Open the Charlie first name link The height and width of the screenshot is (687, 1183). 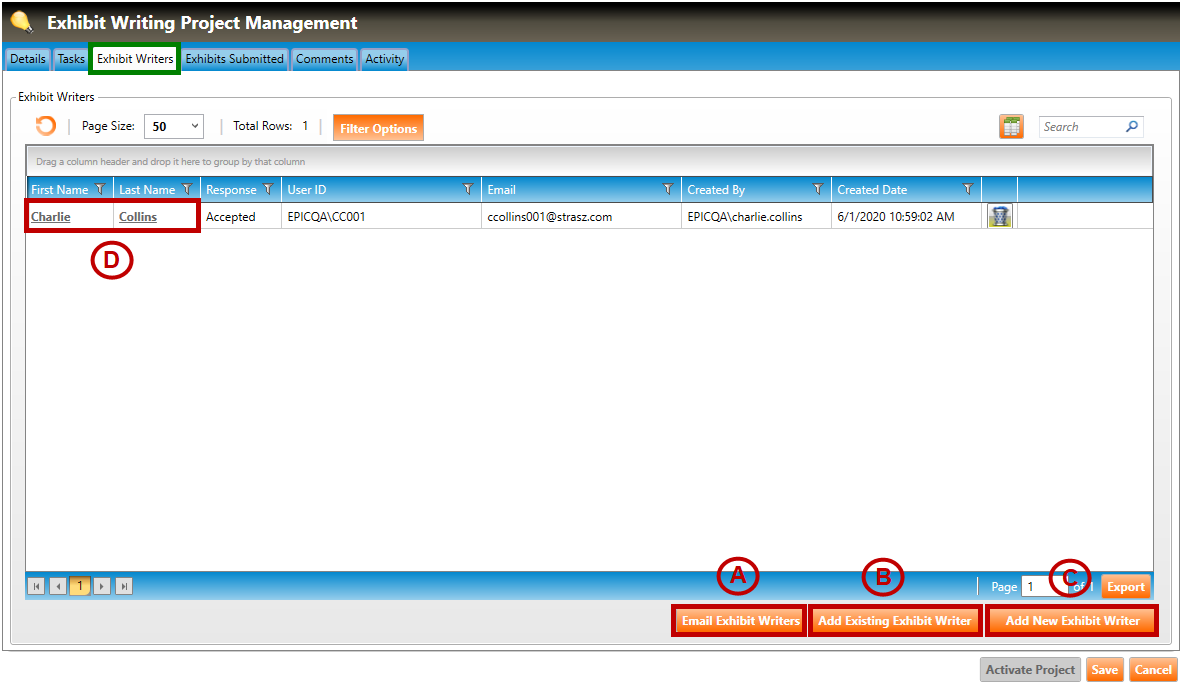51,217
